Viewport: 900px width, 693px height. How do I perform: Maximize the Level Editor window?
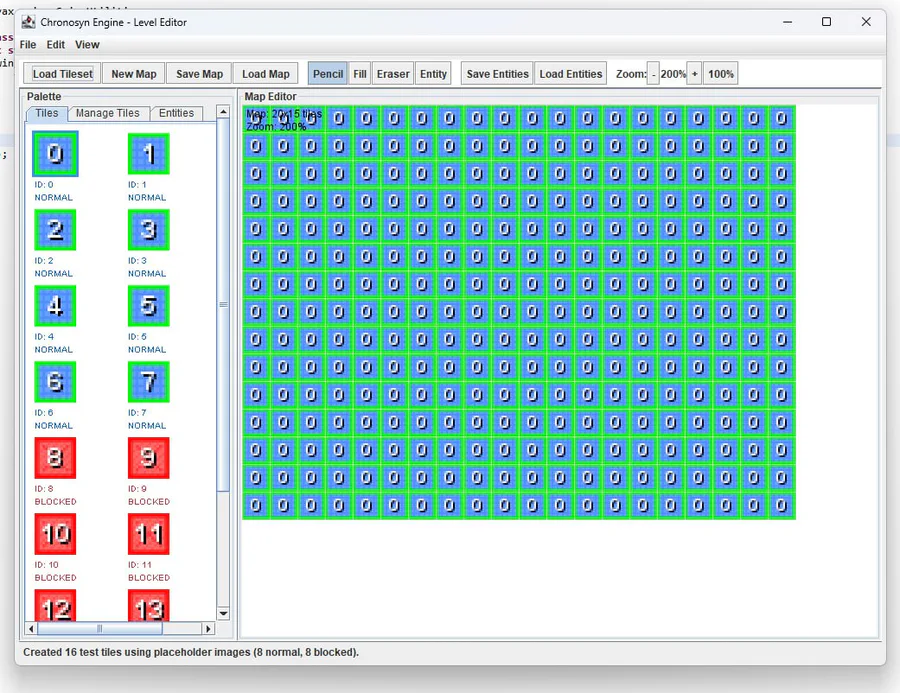827,22
